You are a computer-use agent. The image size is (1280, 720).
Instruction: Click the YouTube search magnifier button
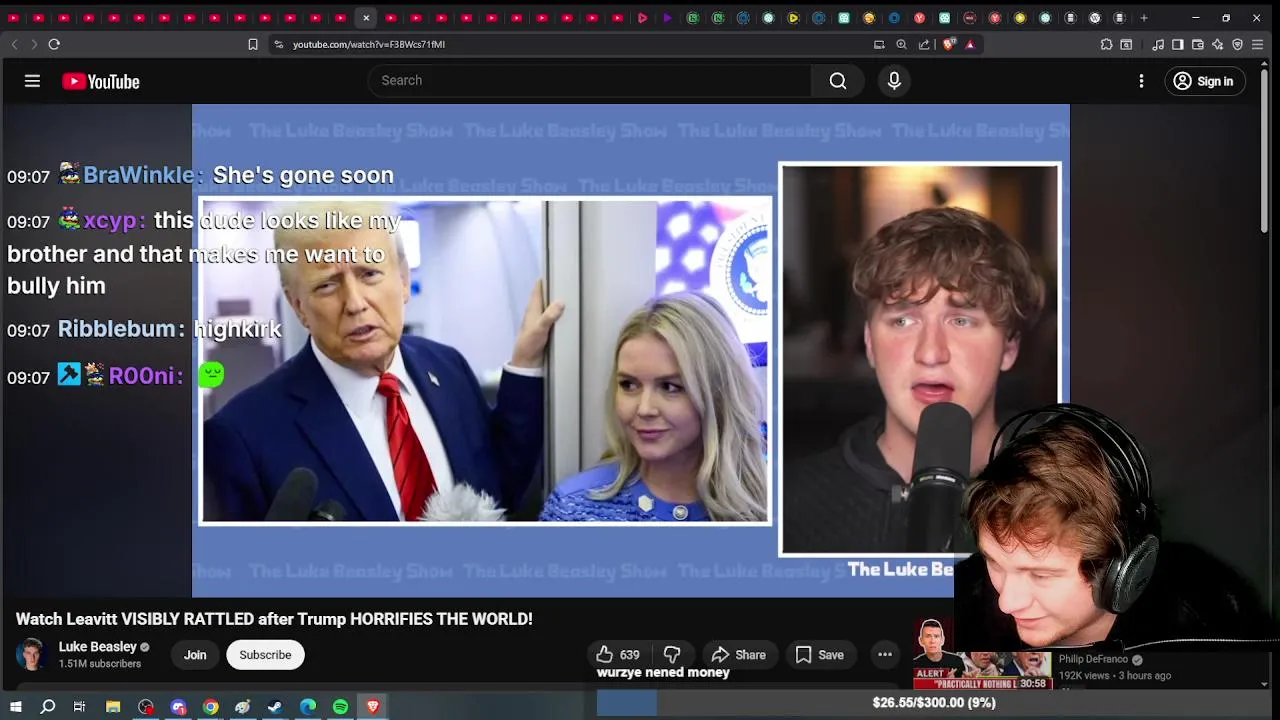pyautogui.click(x=838, y=81)
